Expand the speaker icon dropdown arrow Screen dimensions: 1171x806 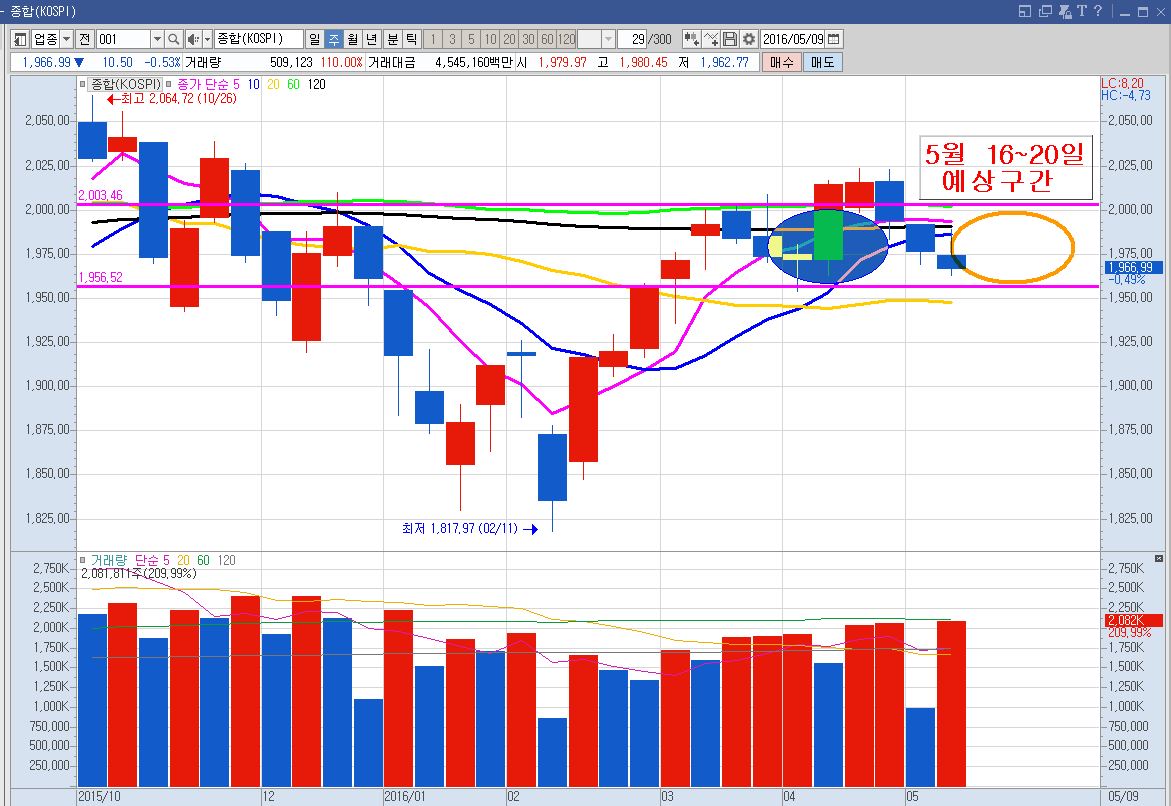click(x=208, y=39)
